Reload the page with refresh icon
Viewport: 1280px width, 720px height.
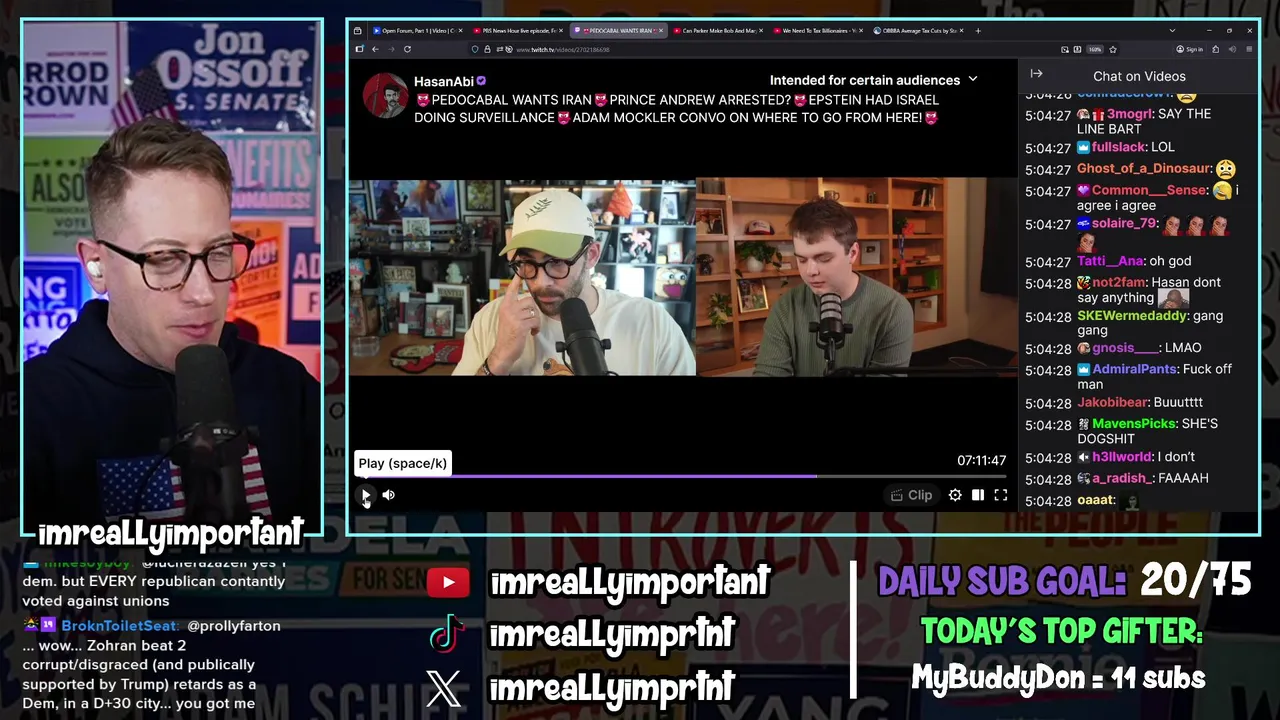(407, 49)
